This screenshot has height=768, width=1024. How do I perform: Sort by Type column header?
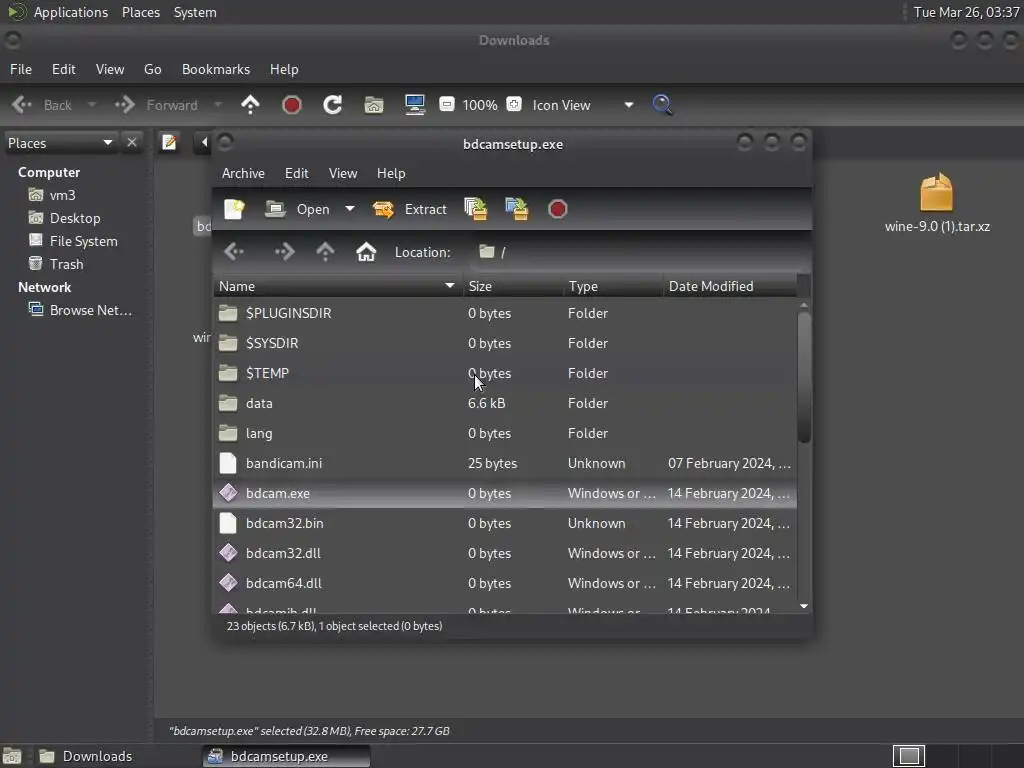click(613, 286)
